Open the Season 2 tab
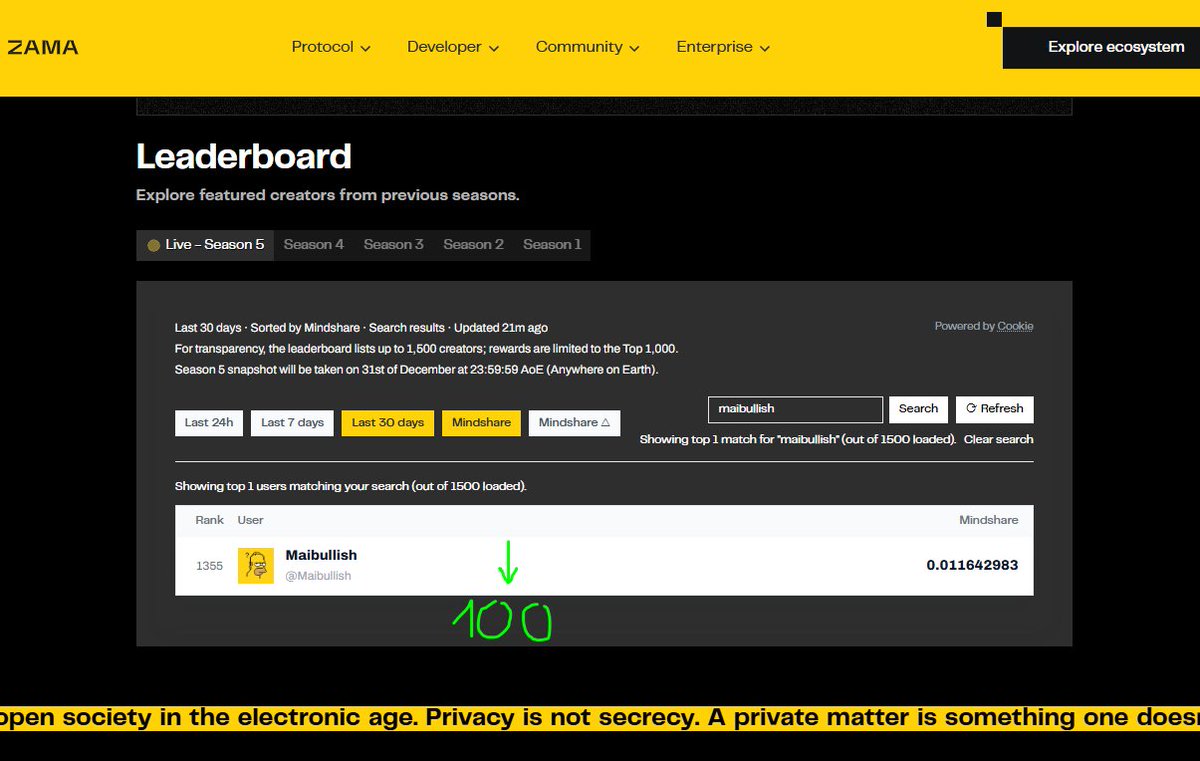 473,245
